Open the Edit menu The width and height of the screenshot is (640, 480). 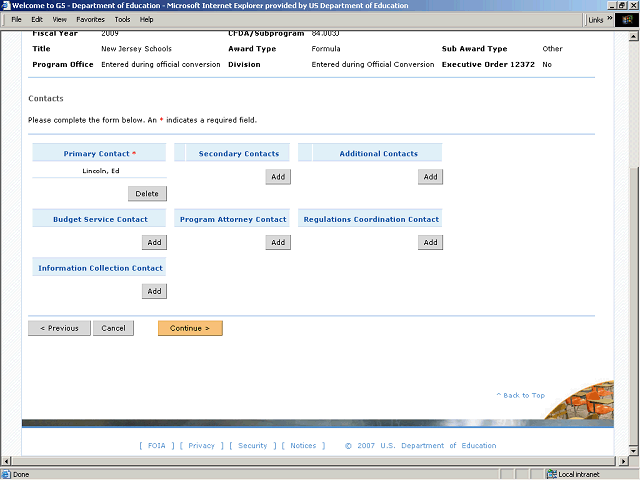click(x=37, y=19)
